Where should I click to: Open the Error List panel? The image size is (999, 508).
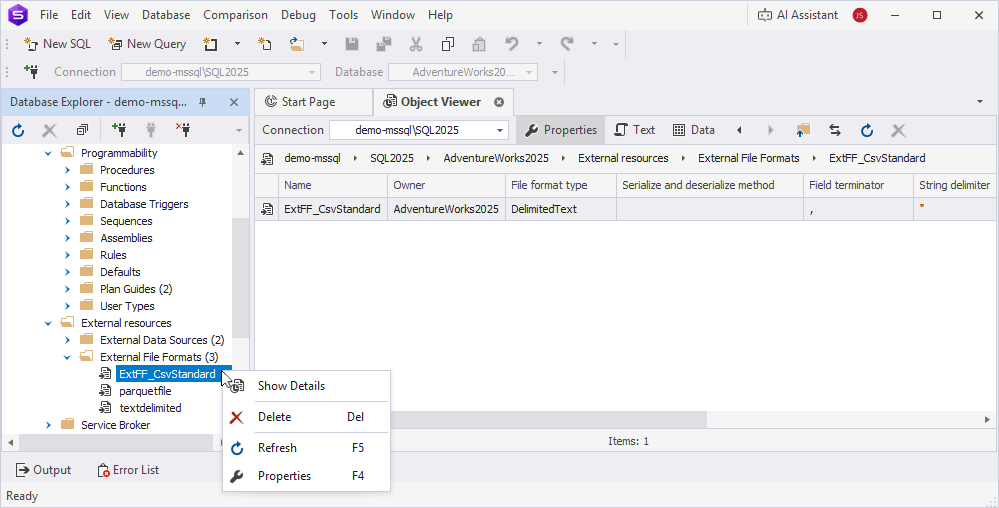point(128,470)
